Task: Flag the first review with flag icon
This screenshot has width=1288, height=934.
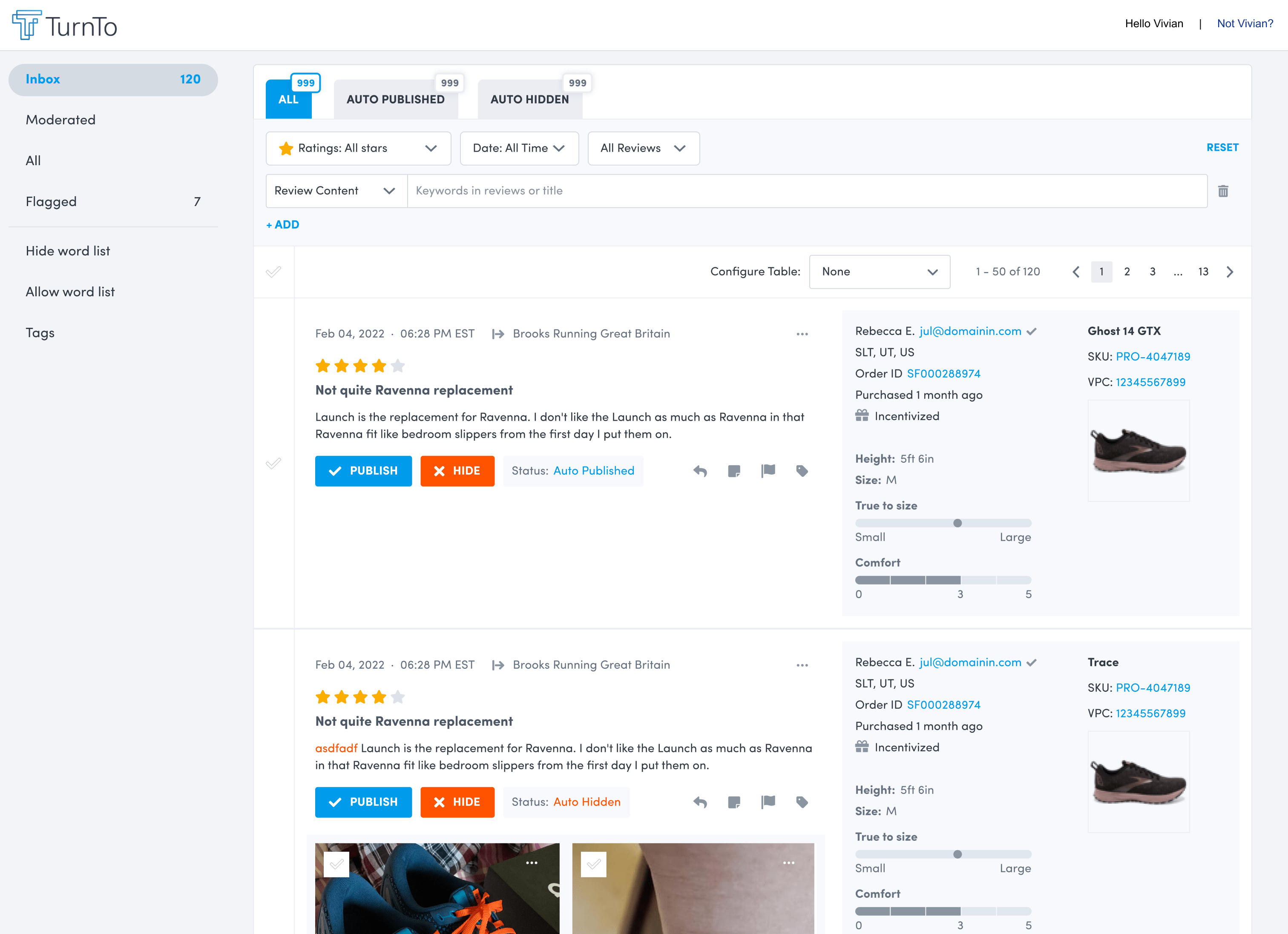Action: (768, 470)
